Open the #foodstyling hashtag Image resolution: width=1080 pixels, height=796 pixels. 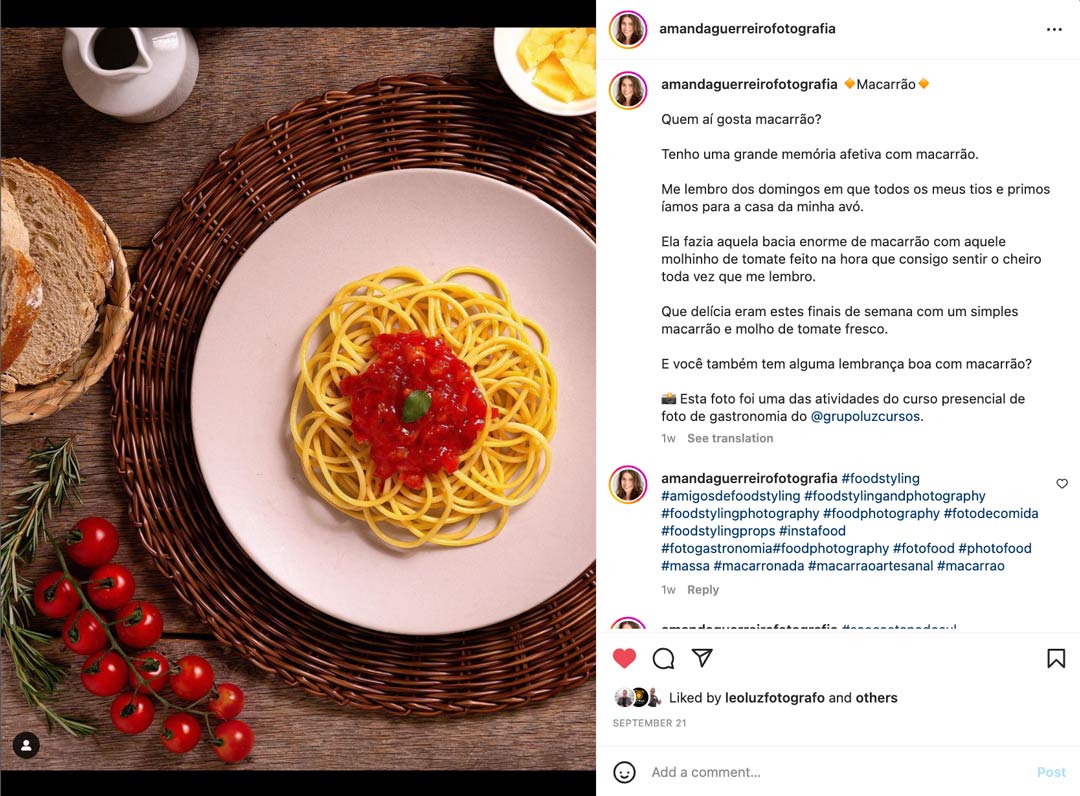pyautogui.click(x=880, y=478)
